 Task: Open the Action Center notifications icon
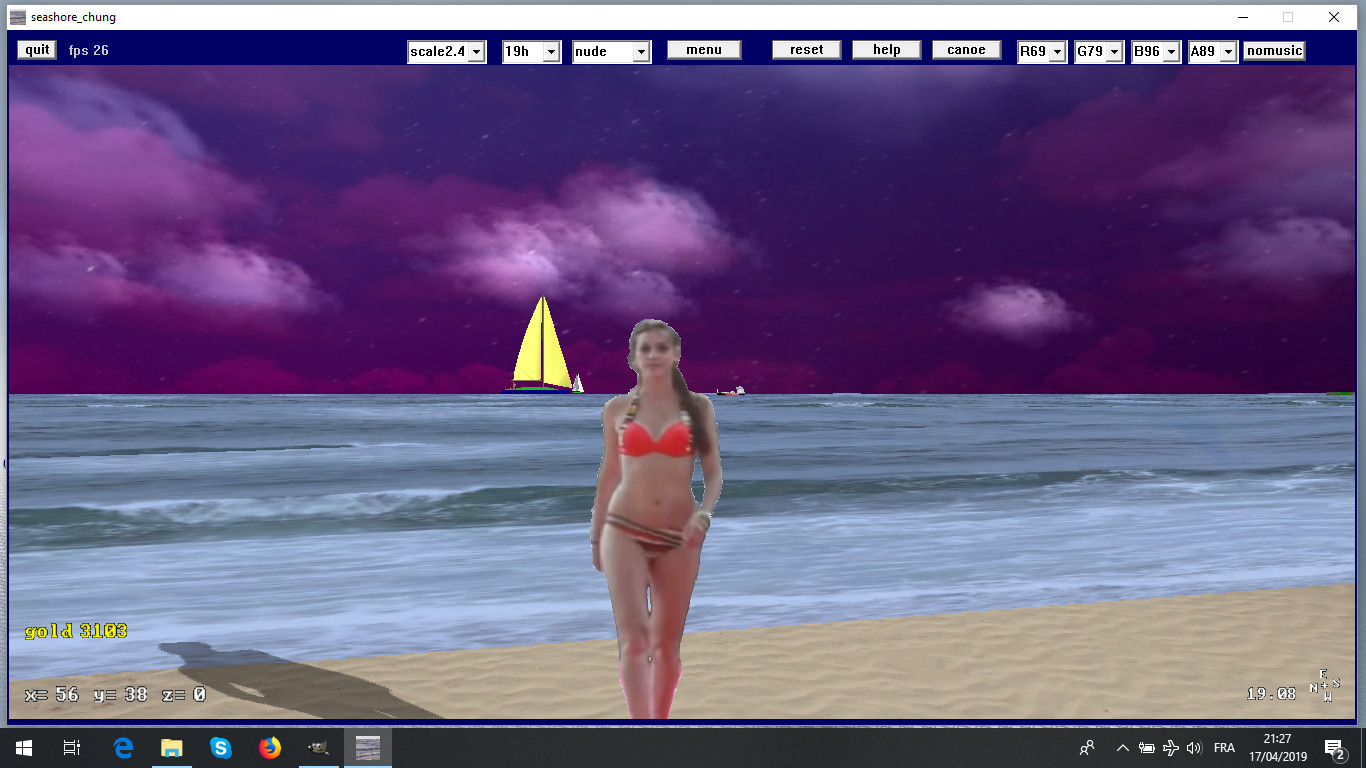pyautogui.click(x=1334, y=748)
